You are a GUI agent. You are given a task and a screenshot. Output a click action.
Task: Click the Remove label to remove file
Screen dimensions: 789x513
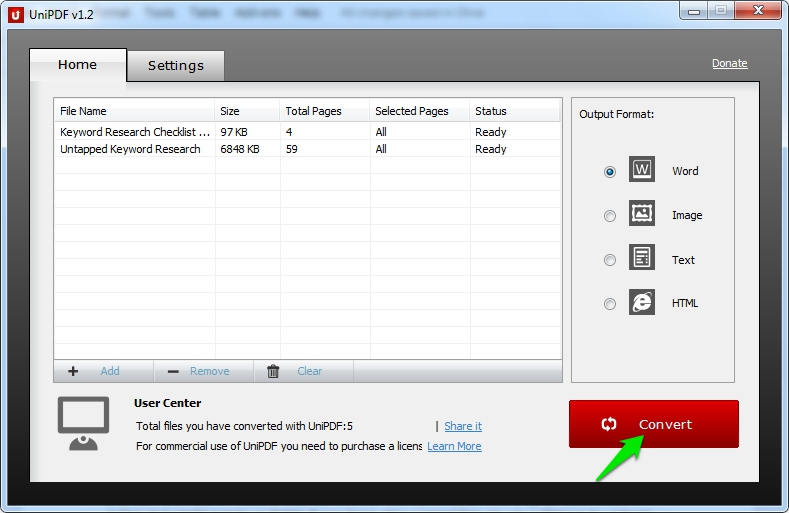[209, 371]
